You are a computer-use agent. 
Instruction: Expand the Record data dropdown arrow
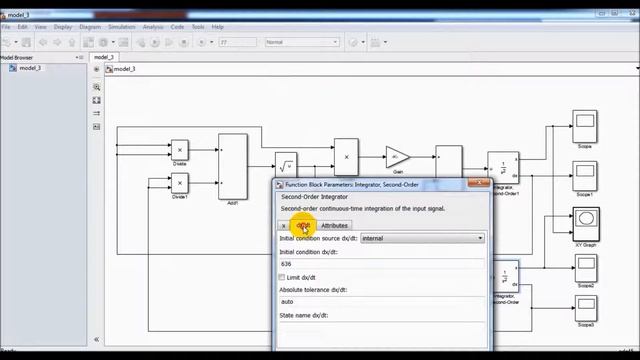pos(211,42)
